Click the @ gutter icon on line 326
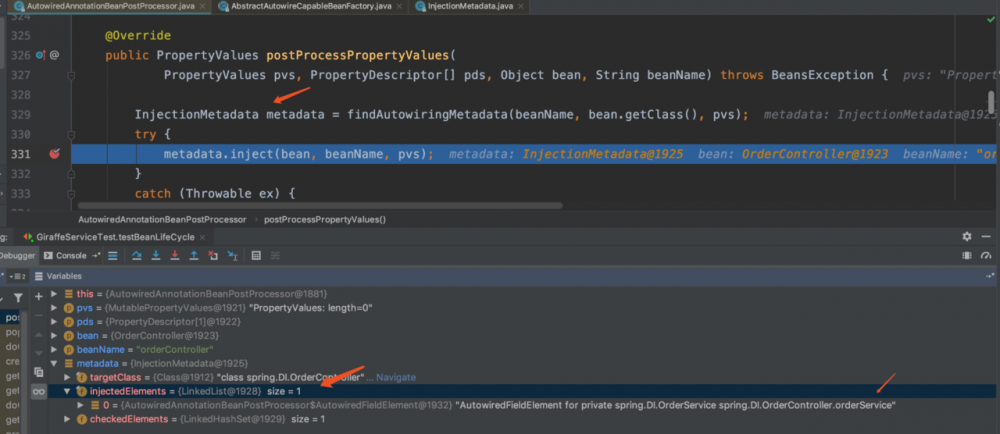This screenshot has width=1000, height=434. point(54,55)
